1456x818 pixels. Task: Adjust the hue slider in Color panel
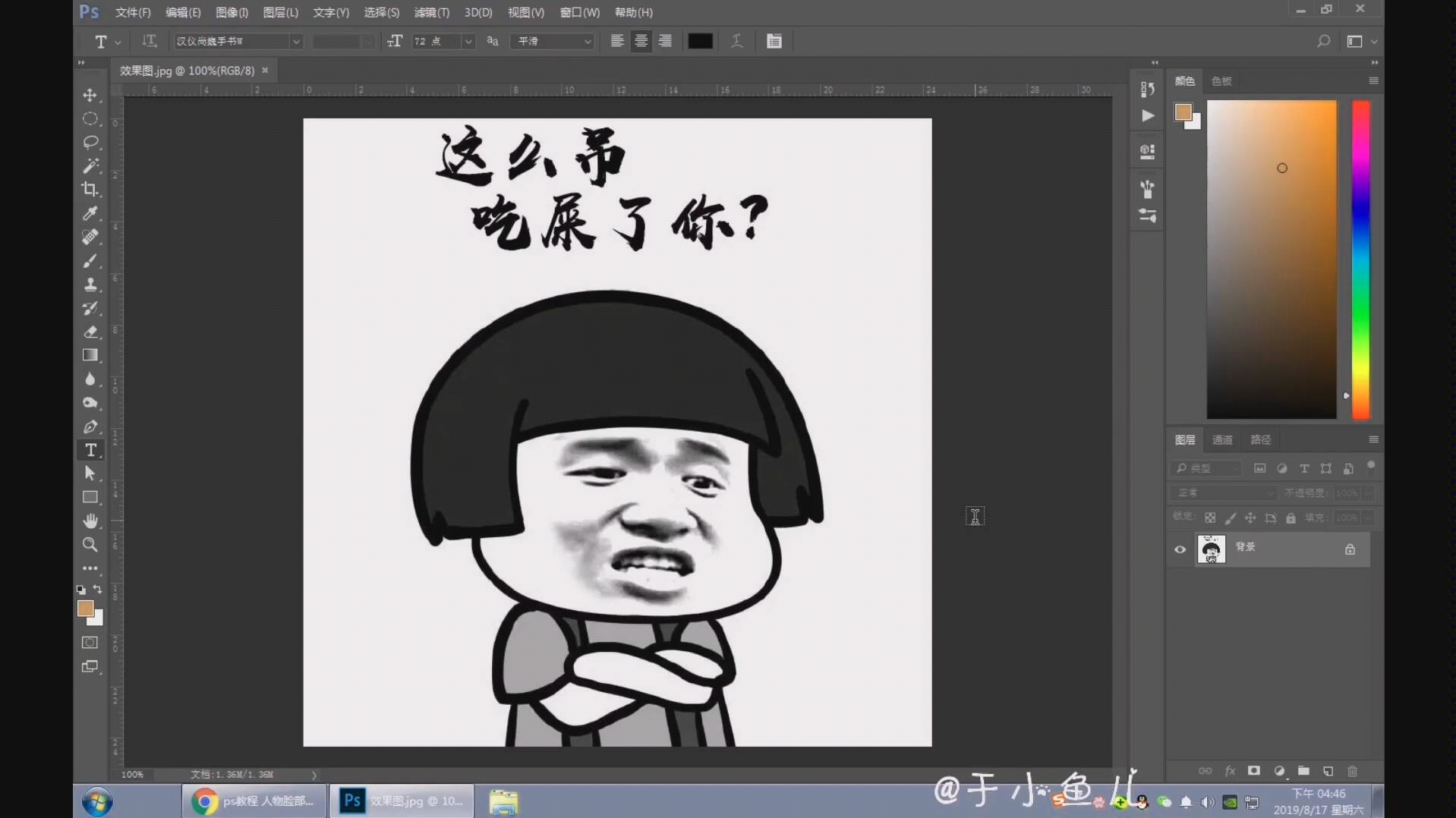coord(1360,259)
